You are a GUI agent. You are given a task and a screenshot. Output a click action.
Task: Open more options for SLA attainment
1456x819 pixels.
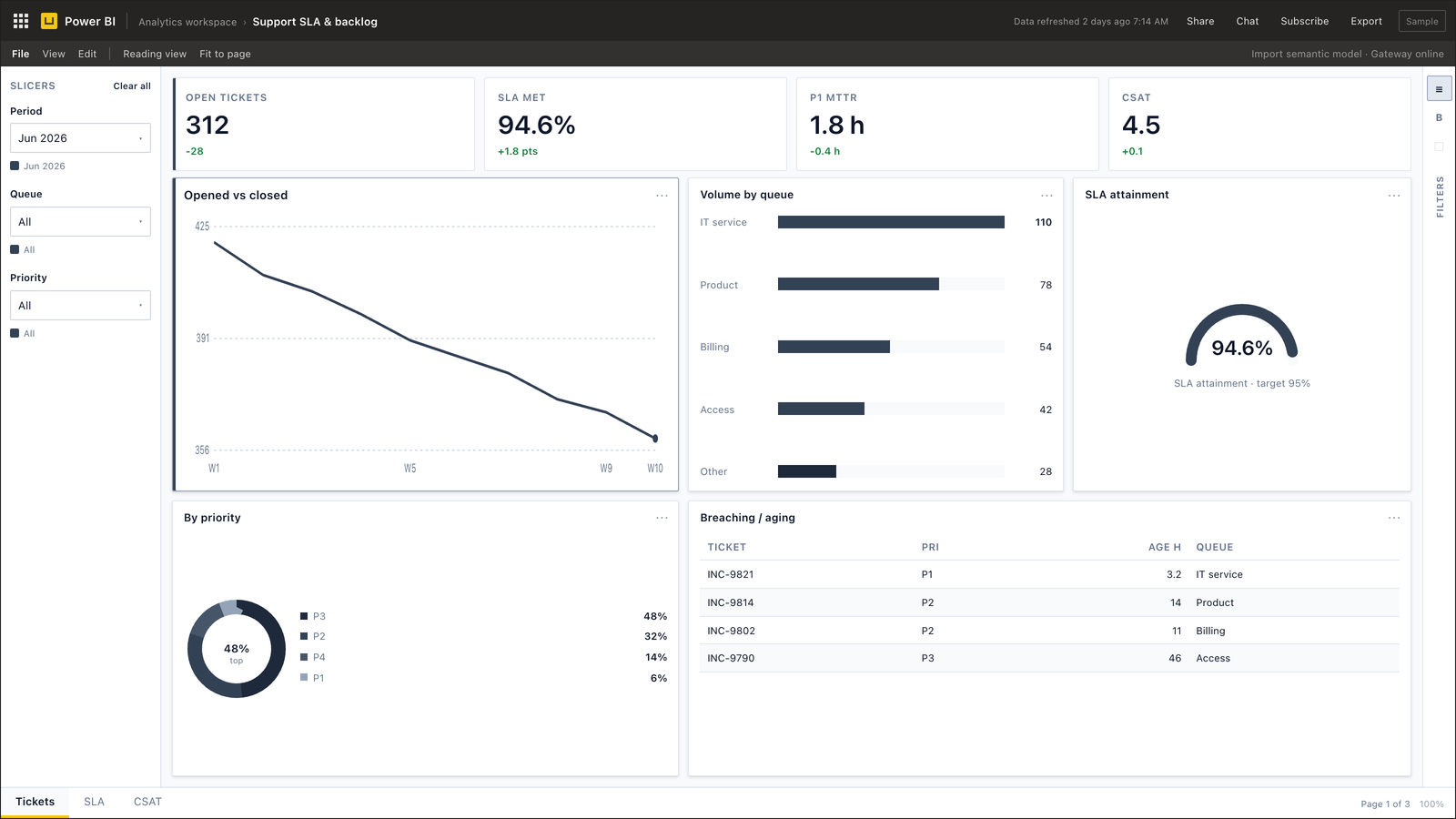1393,196
